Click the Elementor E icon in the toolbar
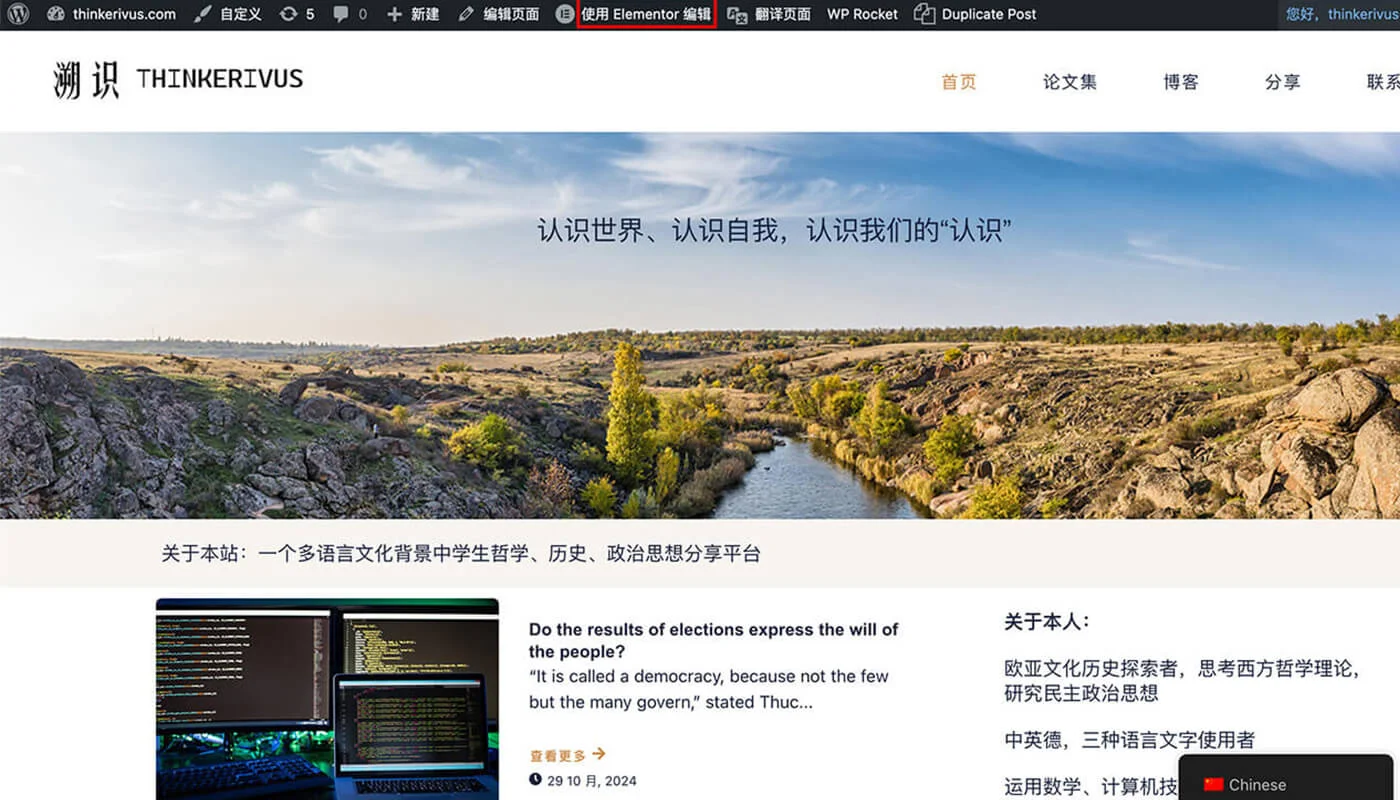This screenshot has width=1400, height=800. point(564,14)
